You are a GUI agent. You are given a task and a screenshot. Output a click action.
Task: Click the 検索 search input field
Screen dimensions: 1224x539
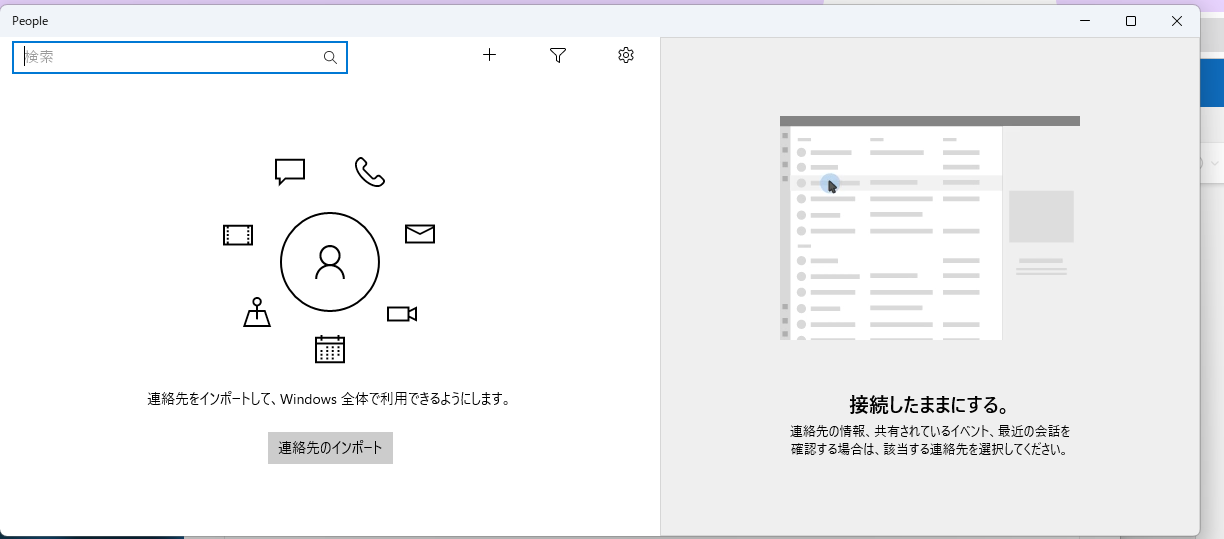click(x=180, y=57)
